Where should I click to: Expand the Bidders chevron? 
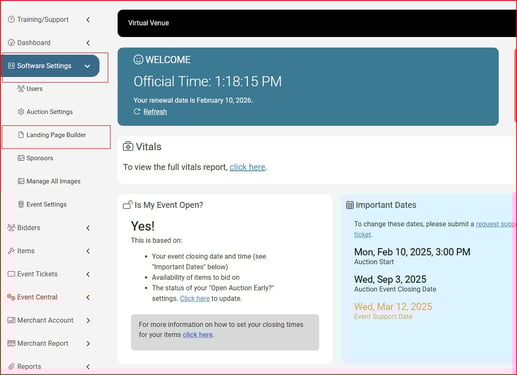[x=88, y=228]
